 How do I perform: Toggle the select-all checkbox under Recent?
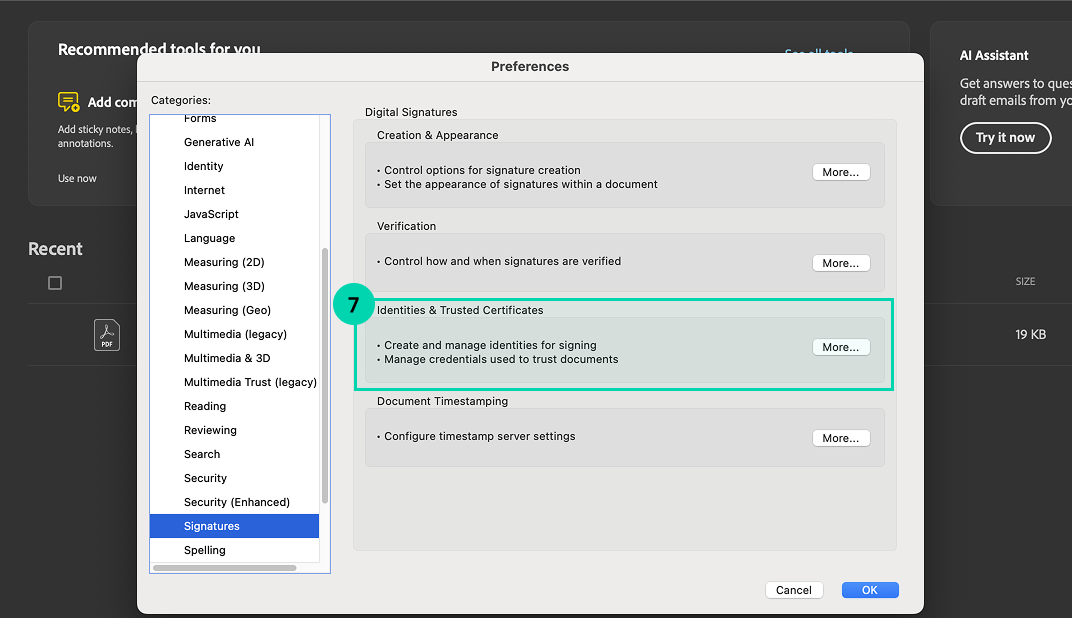[55, 283]
